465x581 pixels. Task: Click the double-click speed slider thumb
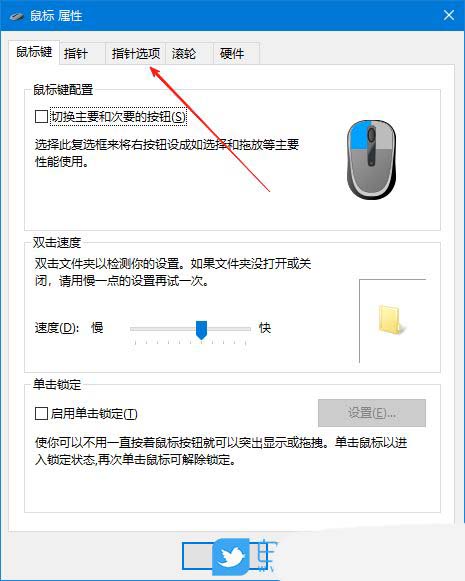point(201,330)
